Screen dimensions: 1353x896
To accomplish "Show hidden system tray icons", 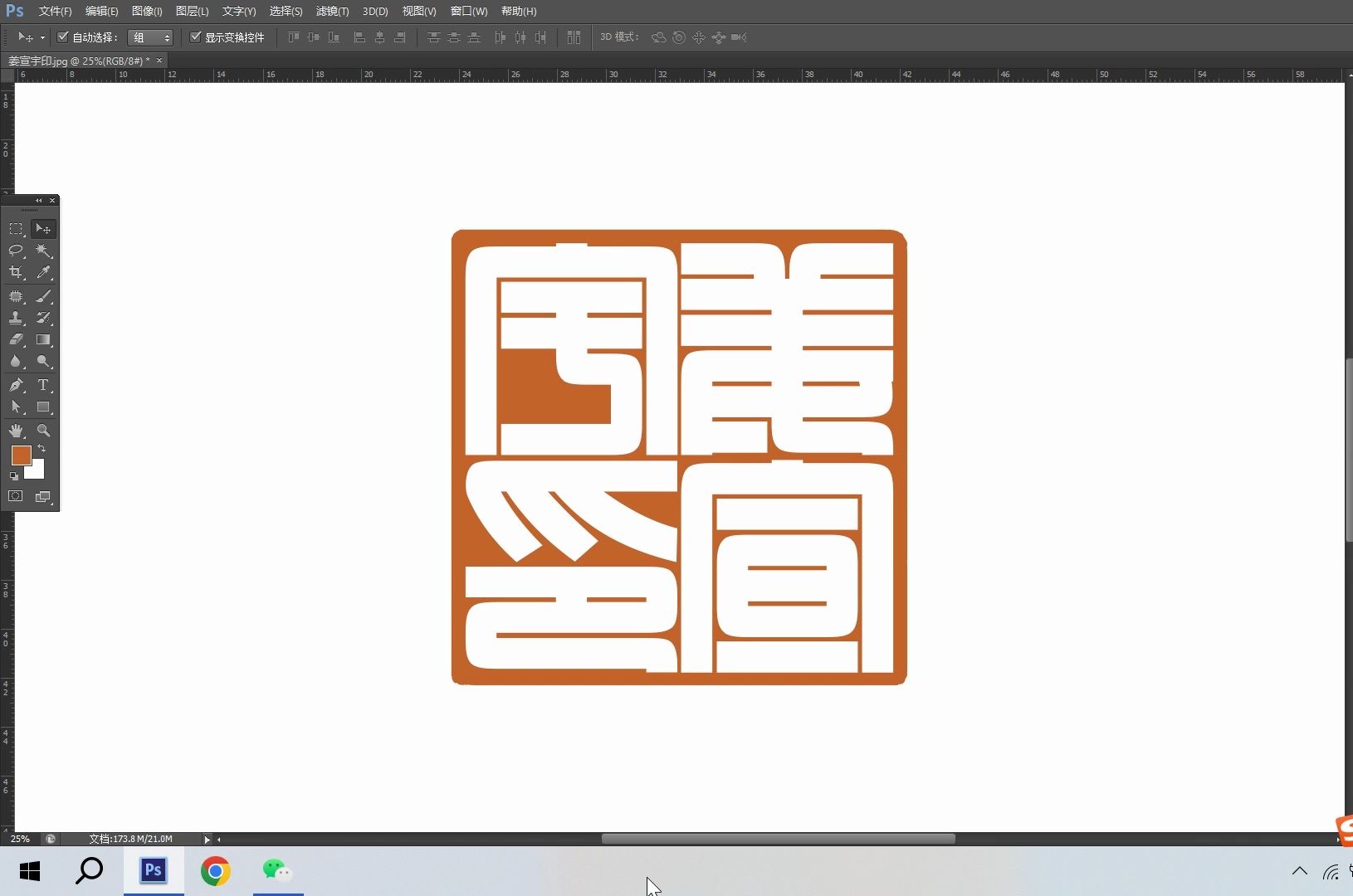I will [1300, 871].
